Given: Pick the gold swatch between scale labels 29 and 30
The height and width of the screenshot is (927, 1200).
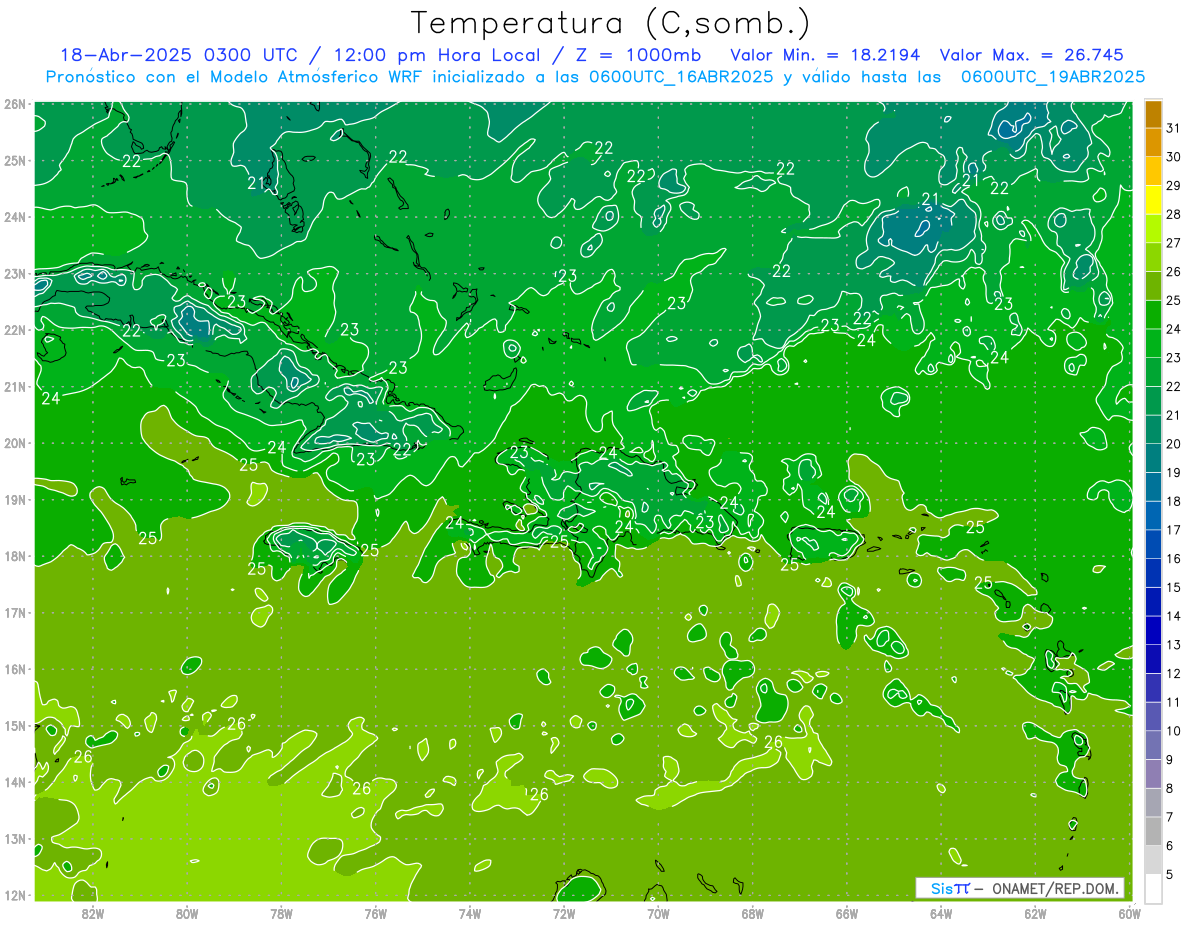Looking at the screenshot, I should 1153,171.
